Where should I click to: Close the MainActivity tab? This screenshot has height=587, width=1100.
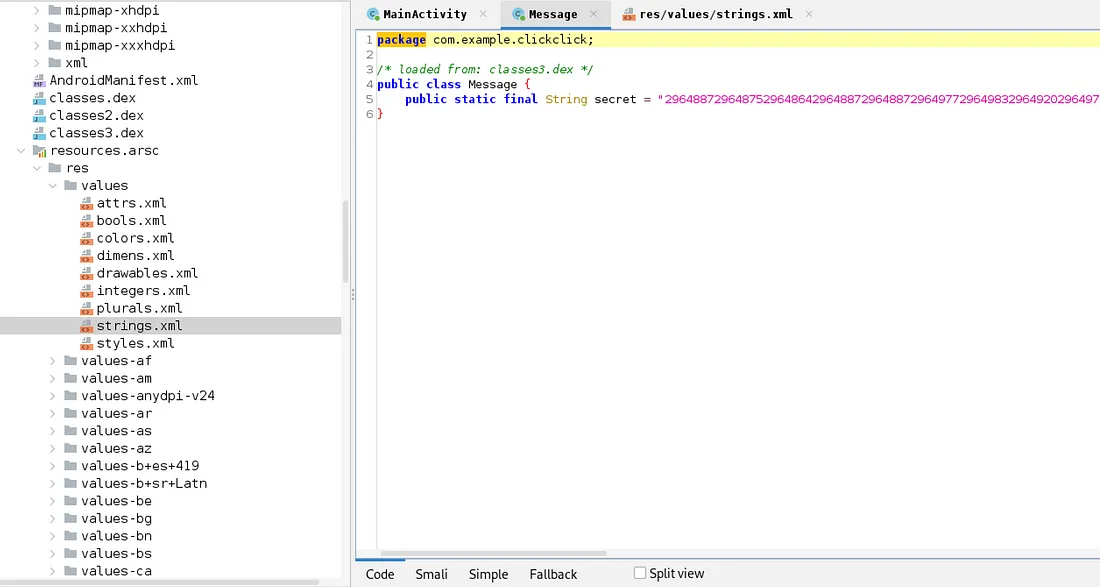(x=483, y=14)
